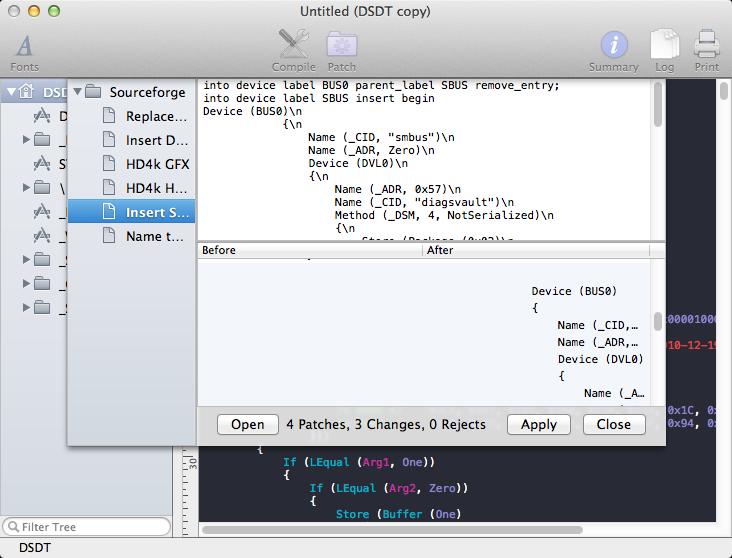Viewport: 732px width, 558px height.
Task: Click the DSDT status bar label
Action: tap(35, 548)
